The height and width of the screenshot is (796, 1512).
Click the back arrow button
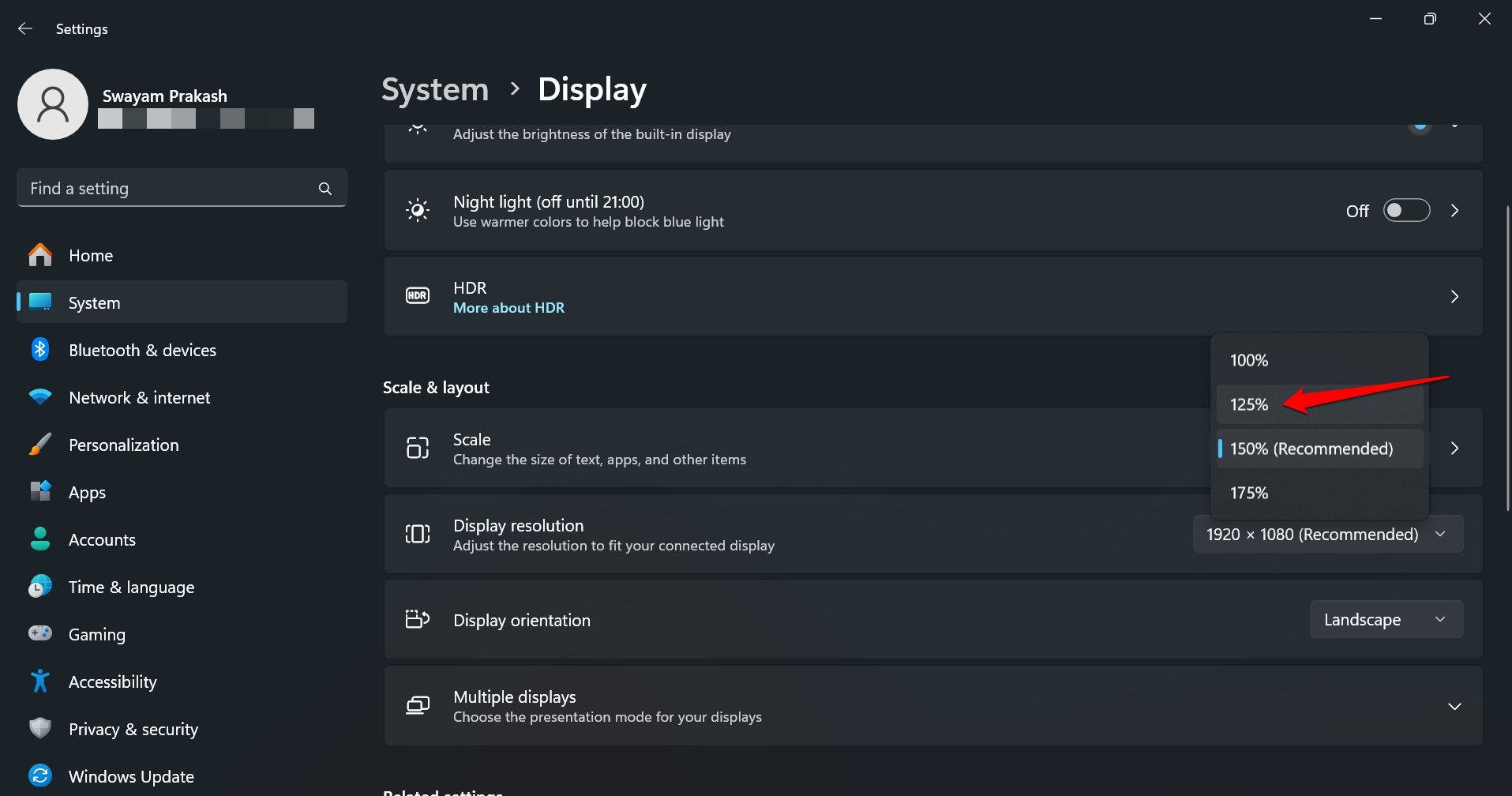(24, 28)
